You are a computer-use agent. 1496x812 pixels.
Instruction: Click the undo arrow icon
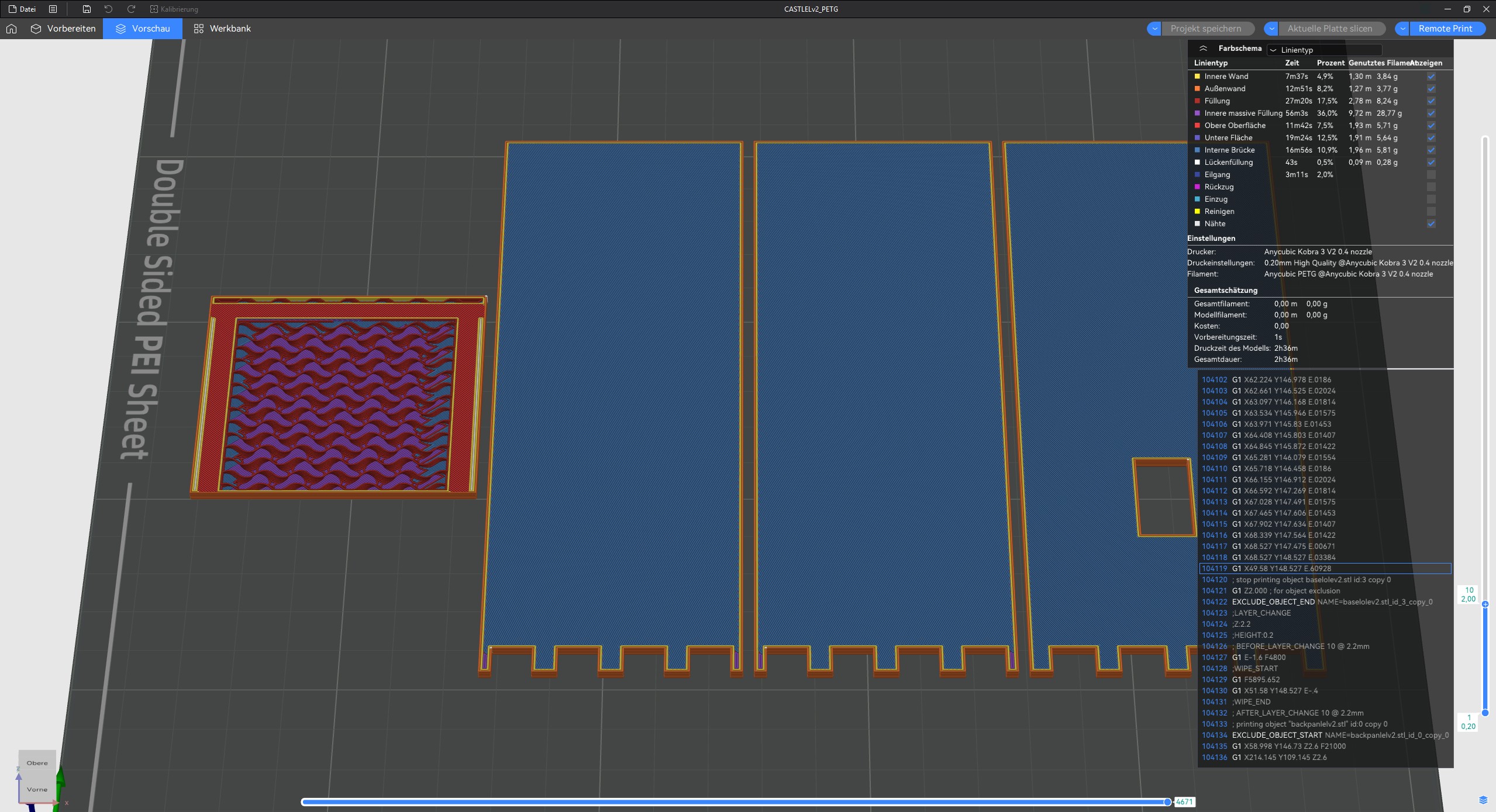coord(108,9)
